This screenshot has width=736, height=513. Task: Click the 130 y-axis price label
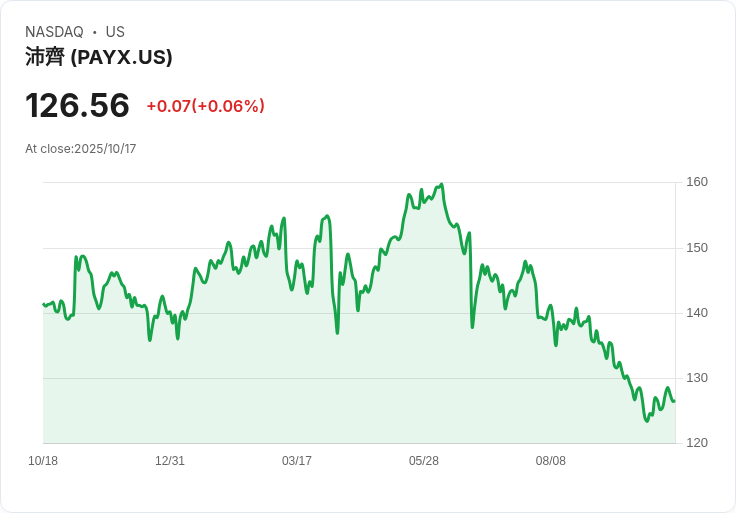point(697,378)
